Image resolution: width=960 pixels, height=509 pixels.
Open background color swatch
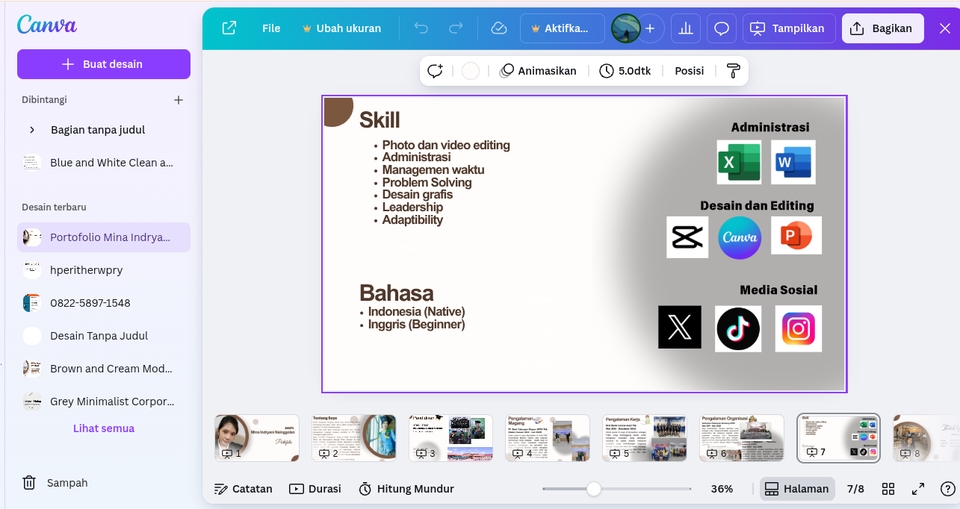tap(470, 71)
